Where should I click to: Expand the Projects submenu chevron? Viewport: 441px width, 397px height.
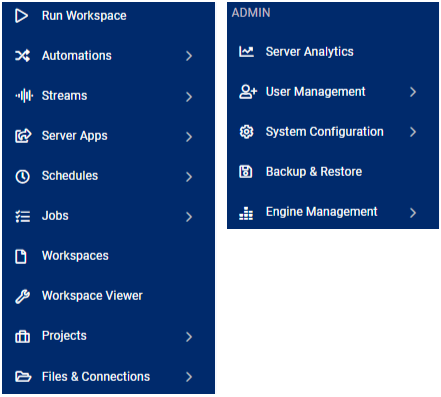coord(189,337)
